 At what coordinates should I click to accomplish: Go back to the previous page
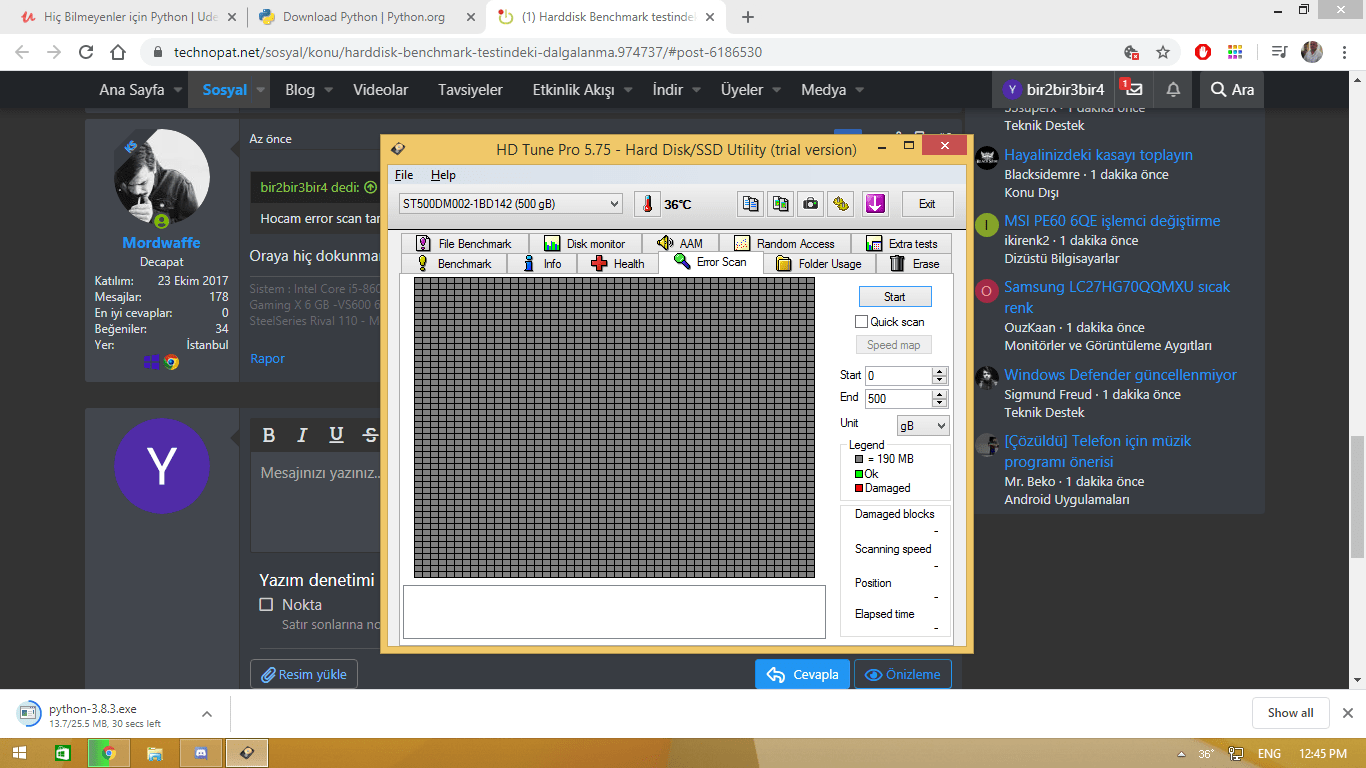click(22, 52)
